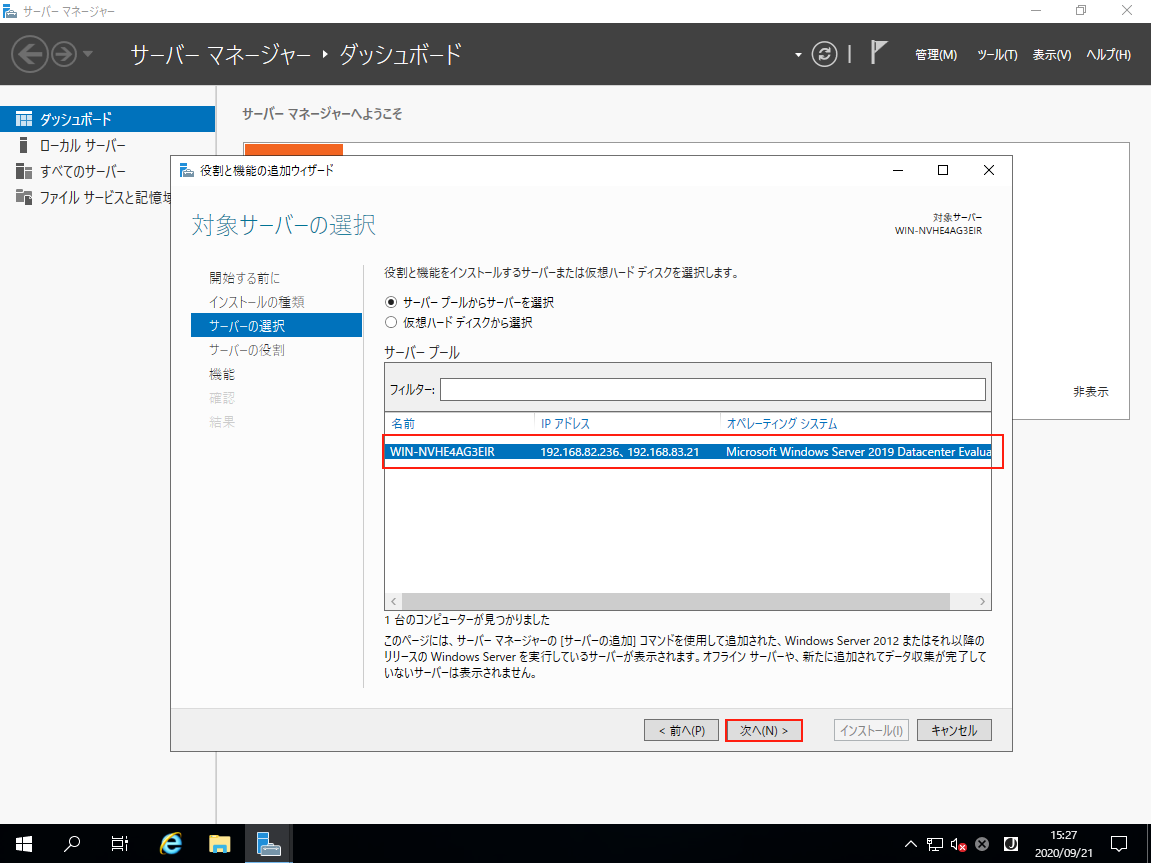Launch Internet Explorer from the taskbar
This screenshot has width=1151, height=863.
(171, 844)
